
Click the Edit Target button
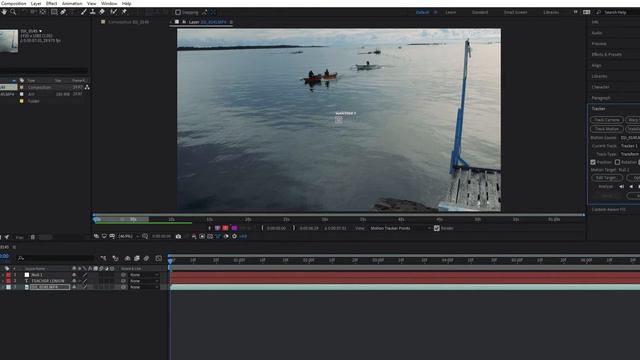[x=607, y=178]
